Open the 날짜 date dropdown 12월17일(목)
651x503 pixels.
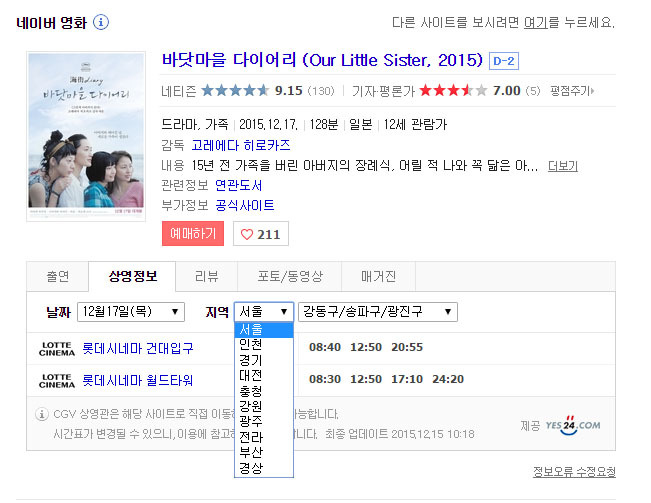point(131,312)
